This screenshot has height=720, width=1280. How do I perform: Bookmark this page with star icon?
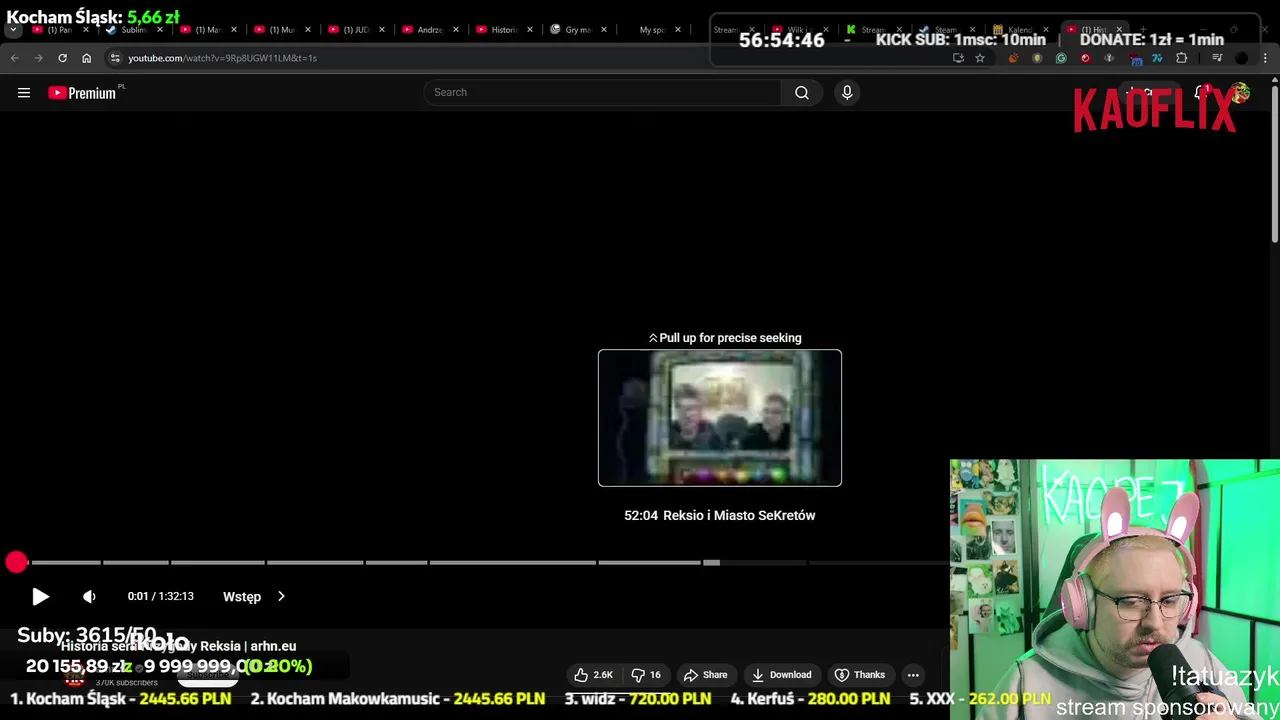[x=980, y=58]
